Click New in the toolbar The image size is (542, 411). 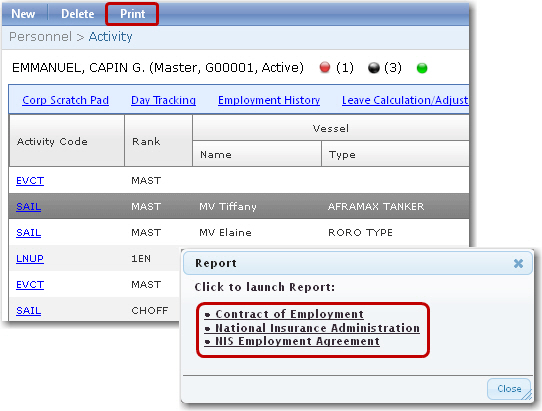click(x=23, y=14)
